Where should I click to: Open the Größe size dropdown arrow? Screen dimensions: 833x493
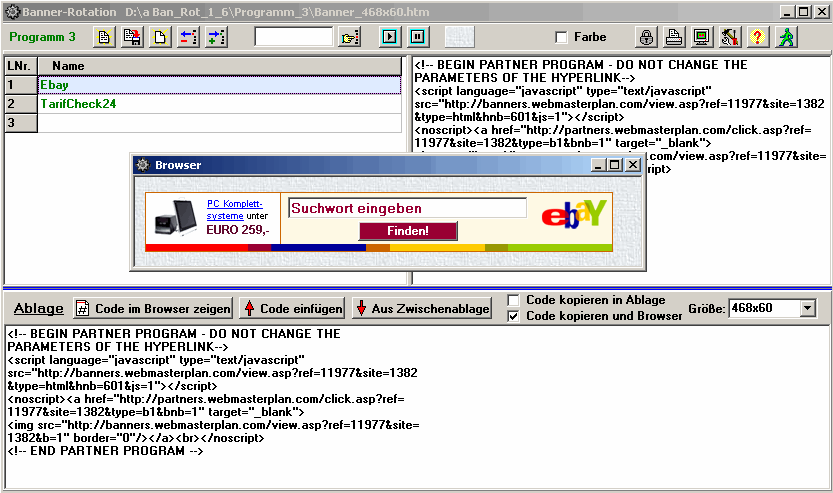pos(808,308)
